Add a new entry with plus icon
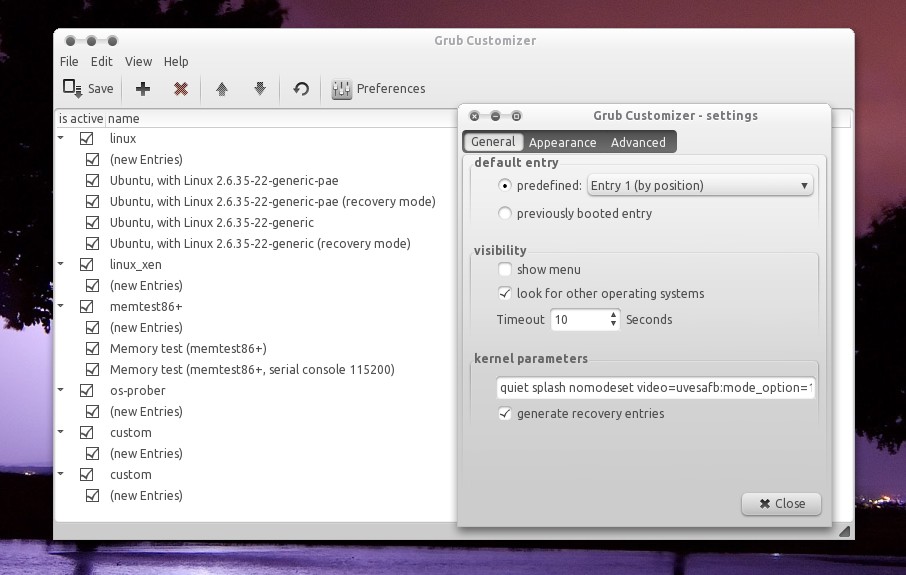The image size is (906, 575). 143,89
